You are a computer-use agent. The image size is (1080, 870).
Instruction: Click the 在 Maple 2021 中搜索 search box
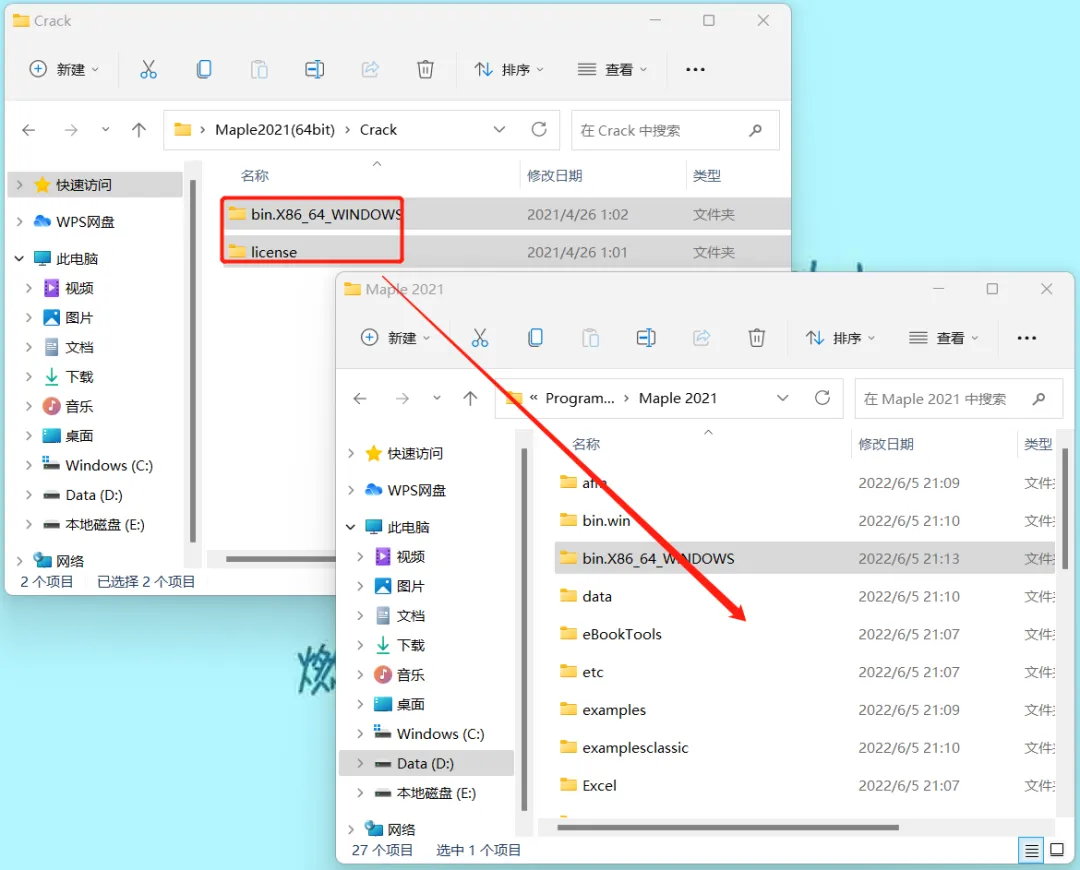958,399
